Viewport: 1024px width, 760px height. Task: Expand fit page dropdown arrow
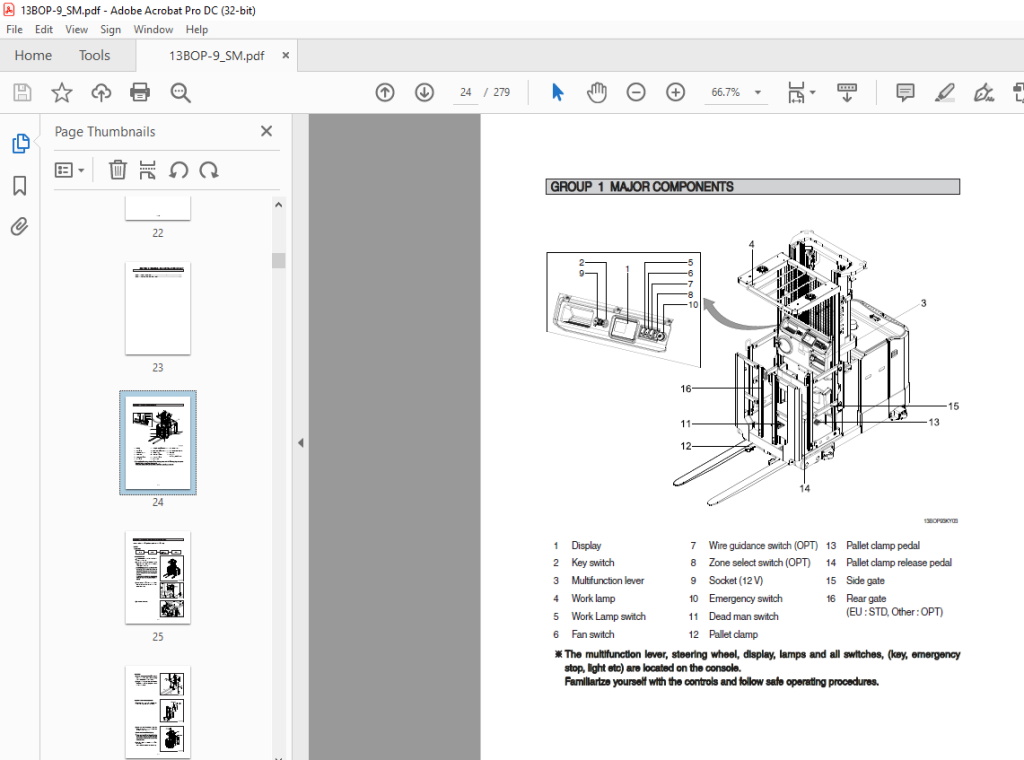point(812,93)
